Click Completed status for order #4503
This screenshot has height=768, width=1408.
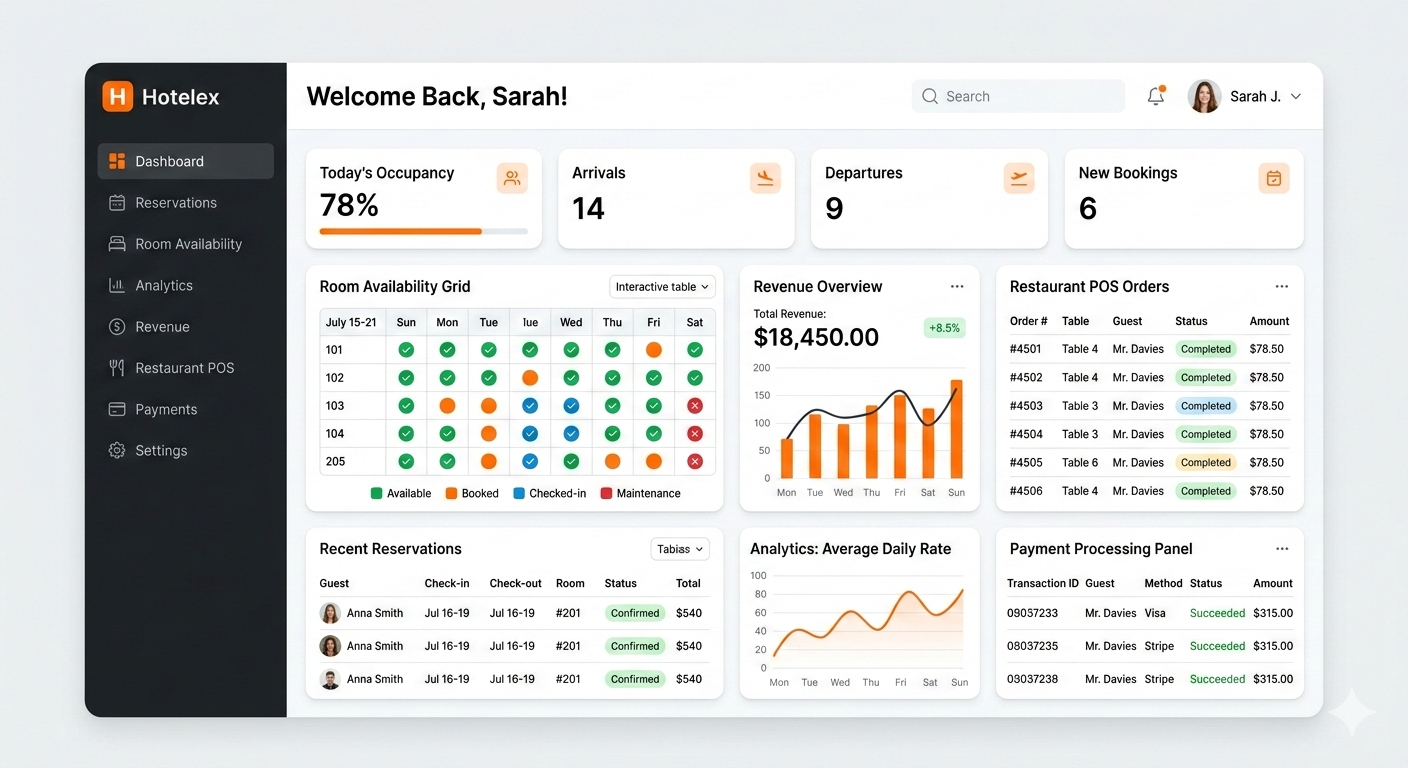click(x=1205, y=406)
